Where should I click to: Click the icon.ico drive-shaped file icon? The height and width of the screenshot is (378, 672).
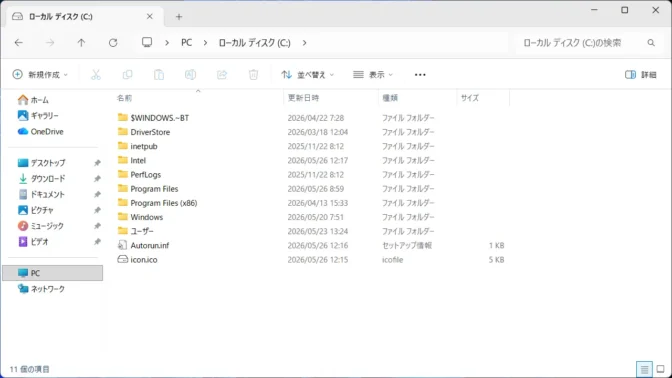[x=123, y=259]
